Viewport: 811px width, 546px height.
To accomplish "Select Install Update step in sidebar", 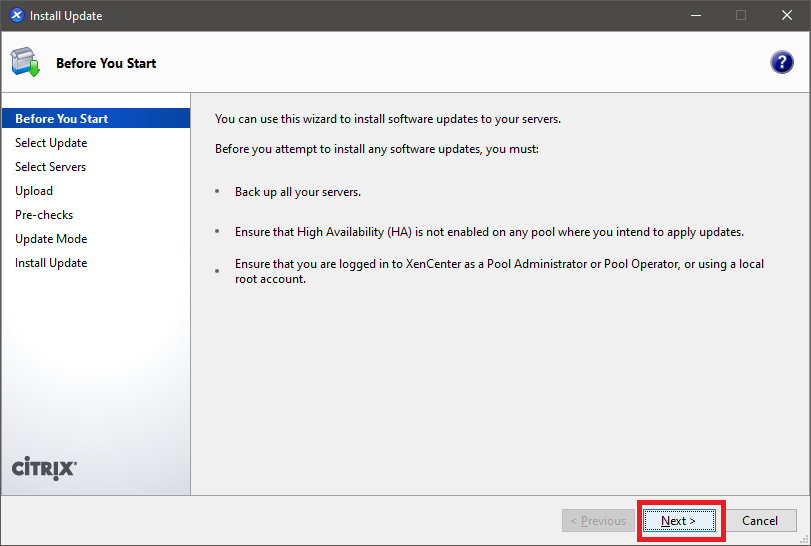I will 51,263.
